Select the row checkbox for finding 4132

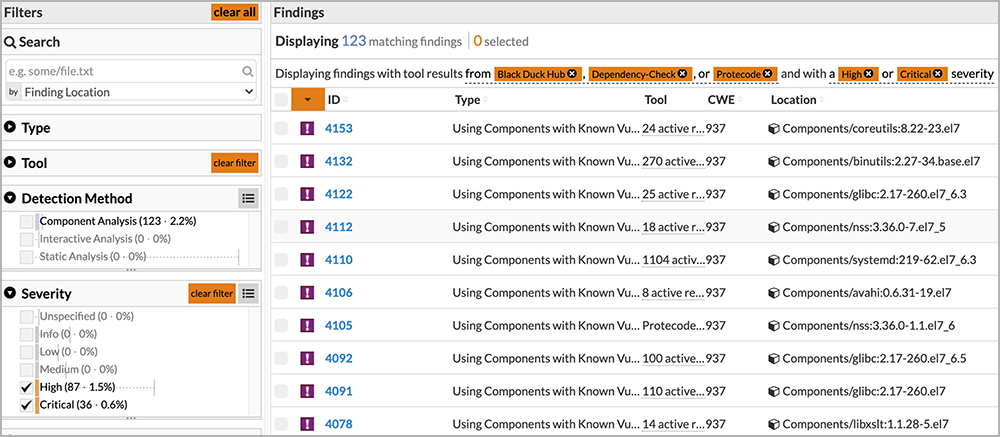click(281, 161)
